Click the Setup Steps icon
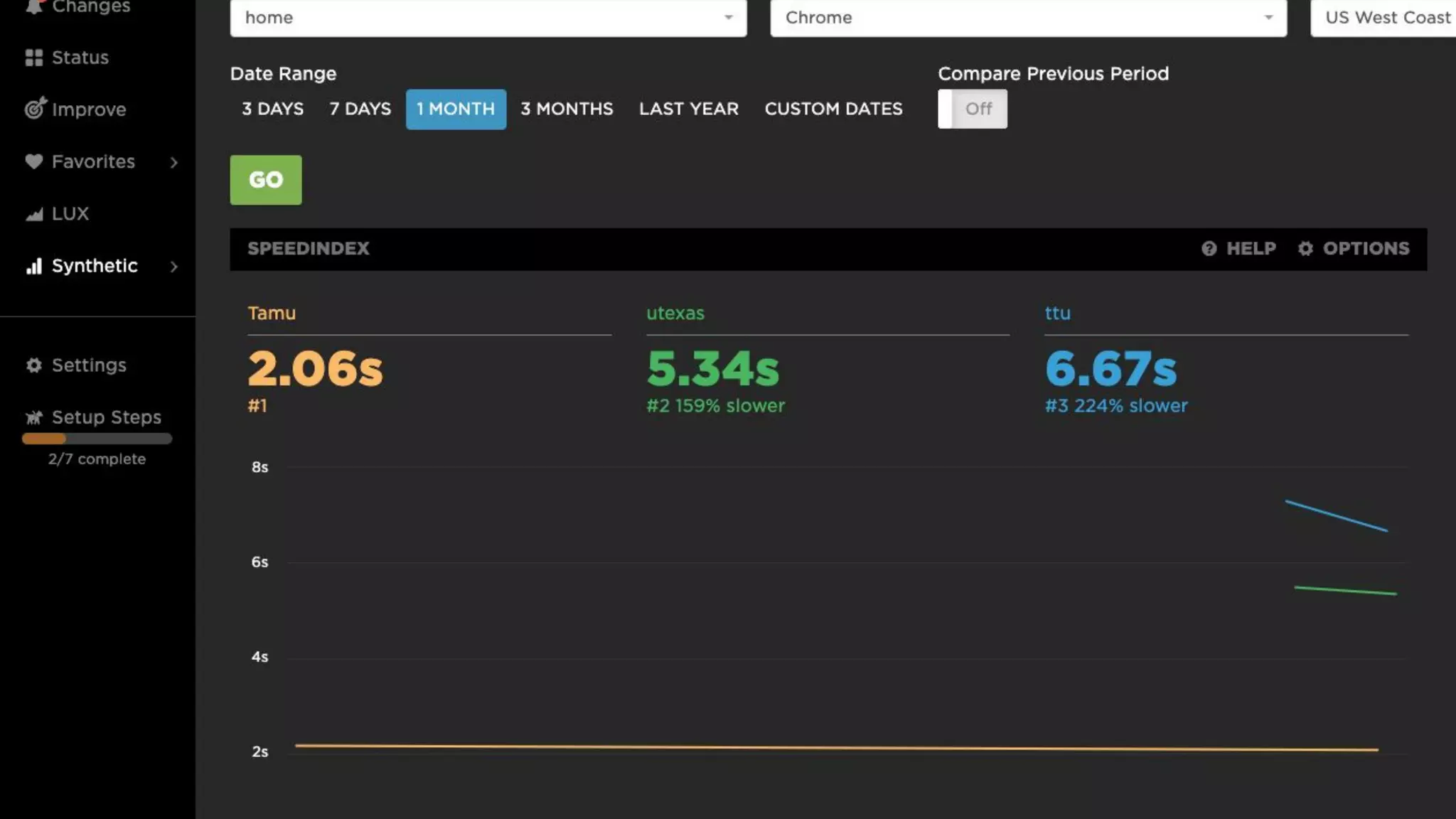Screen dimensions: 1456x819 33,417
